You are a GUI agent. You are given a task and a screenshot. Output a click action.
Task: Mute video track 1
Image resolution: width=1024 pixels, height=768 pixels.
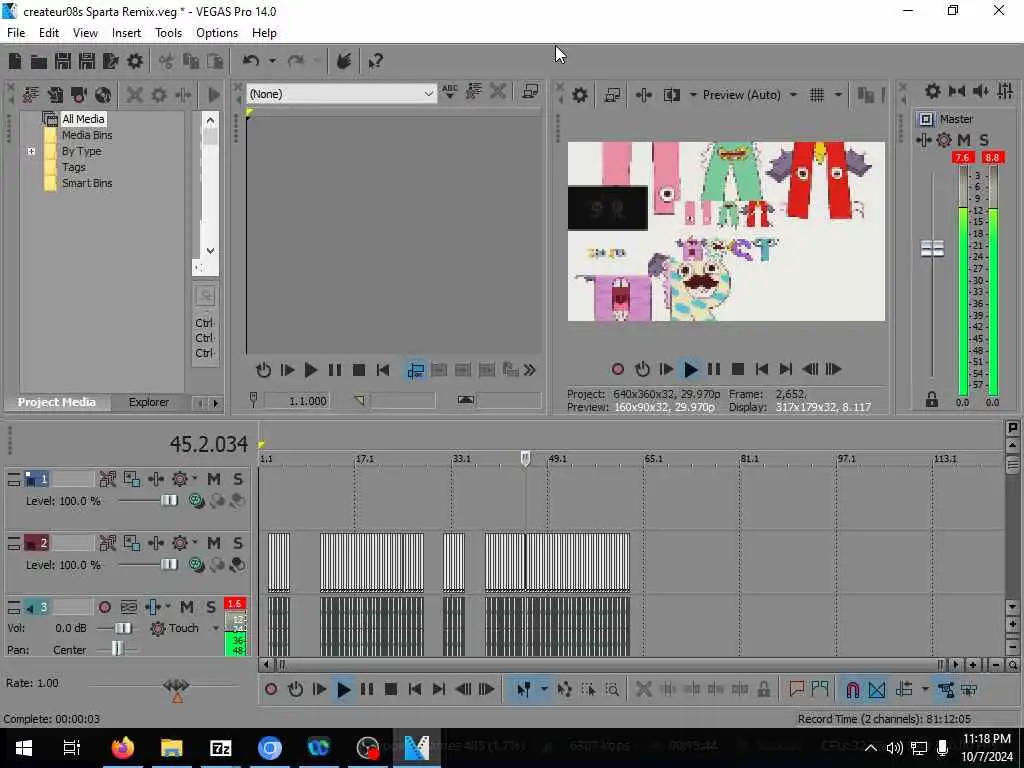pos(214,479)
